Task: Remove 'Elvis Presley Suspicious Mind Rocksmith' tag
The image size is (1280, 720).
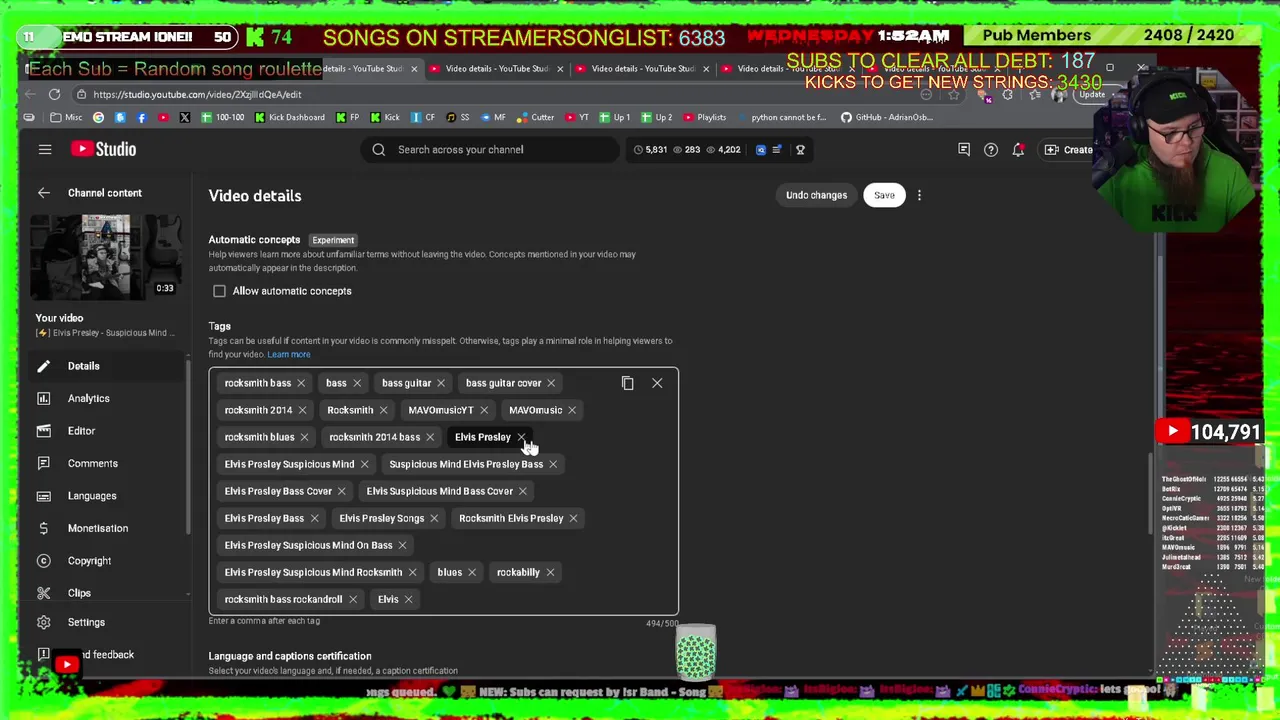Action: (412, 572)
